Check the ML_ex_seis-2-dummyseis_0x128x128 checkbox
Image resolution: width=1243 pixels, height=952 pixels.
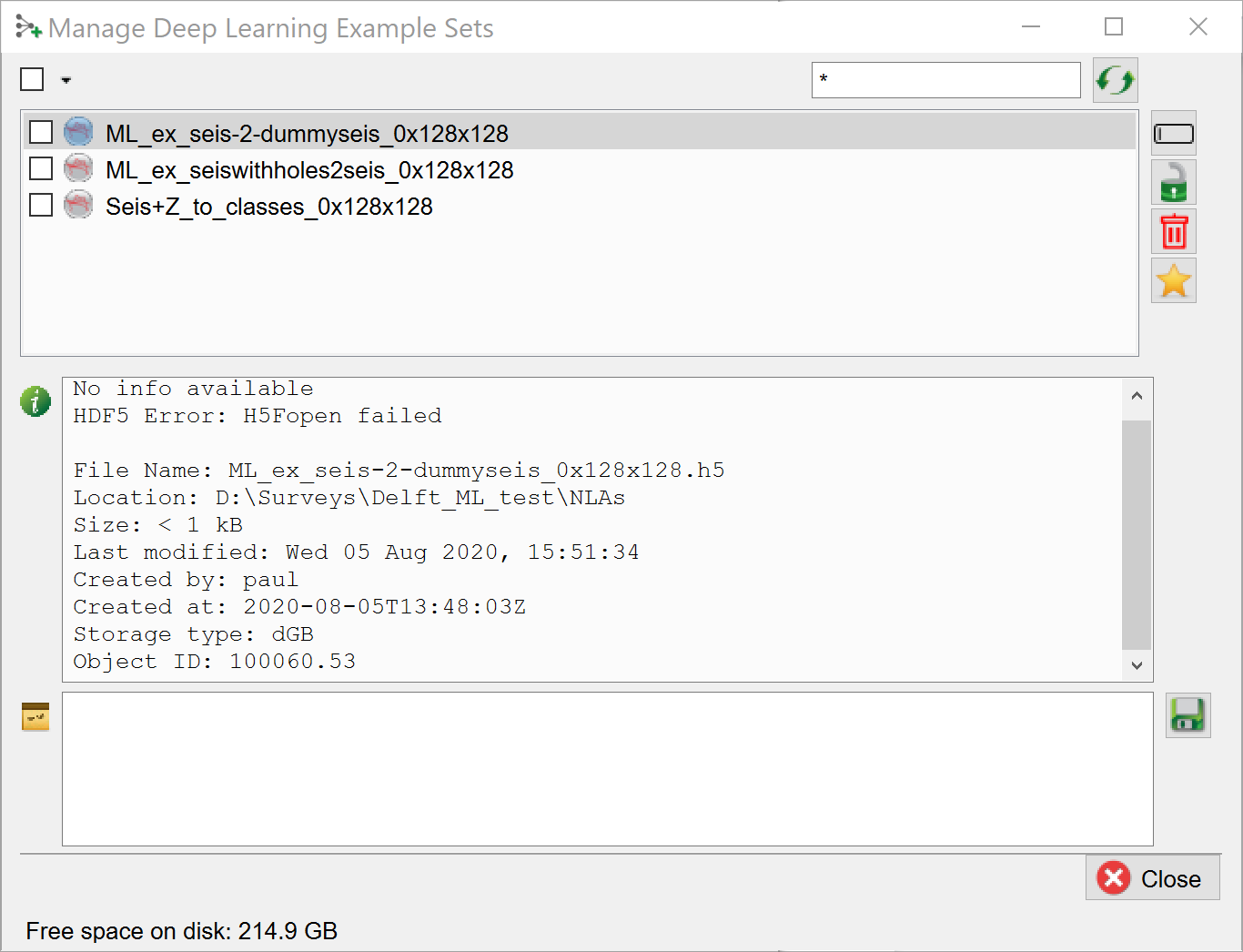(41, 133)
